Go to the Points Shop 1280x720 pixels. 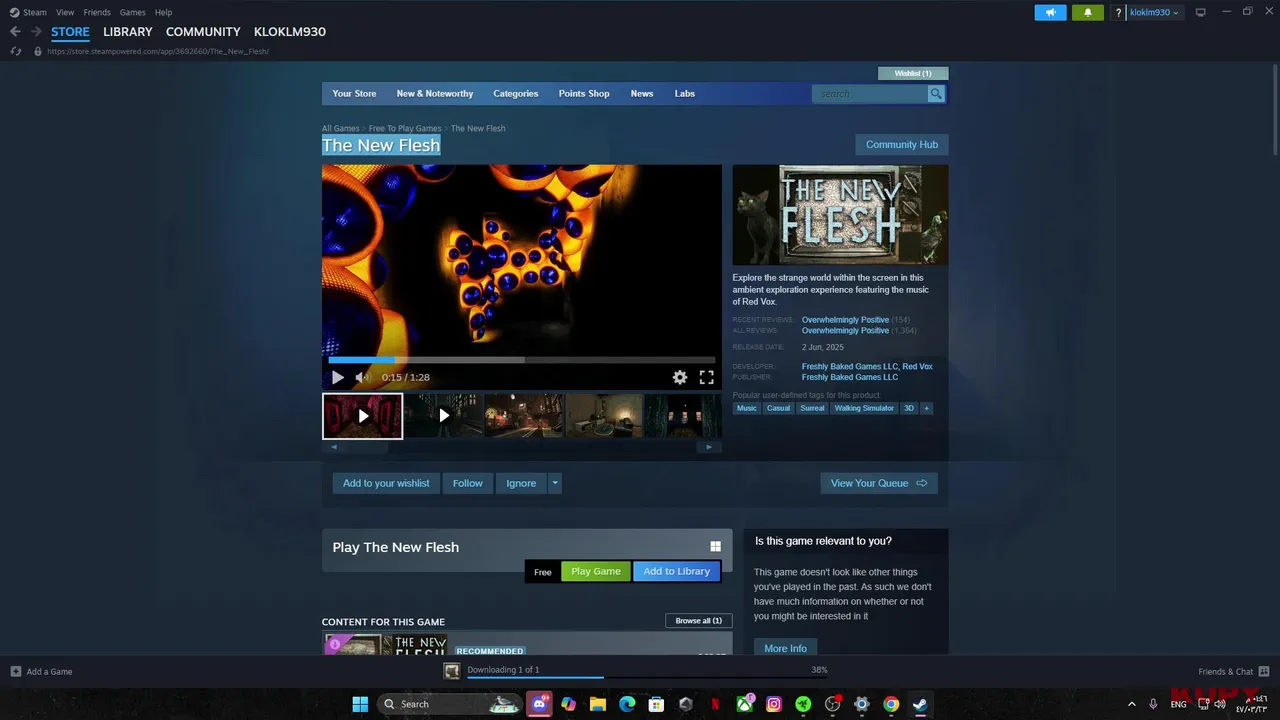(x=584, y=94)
